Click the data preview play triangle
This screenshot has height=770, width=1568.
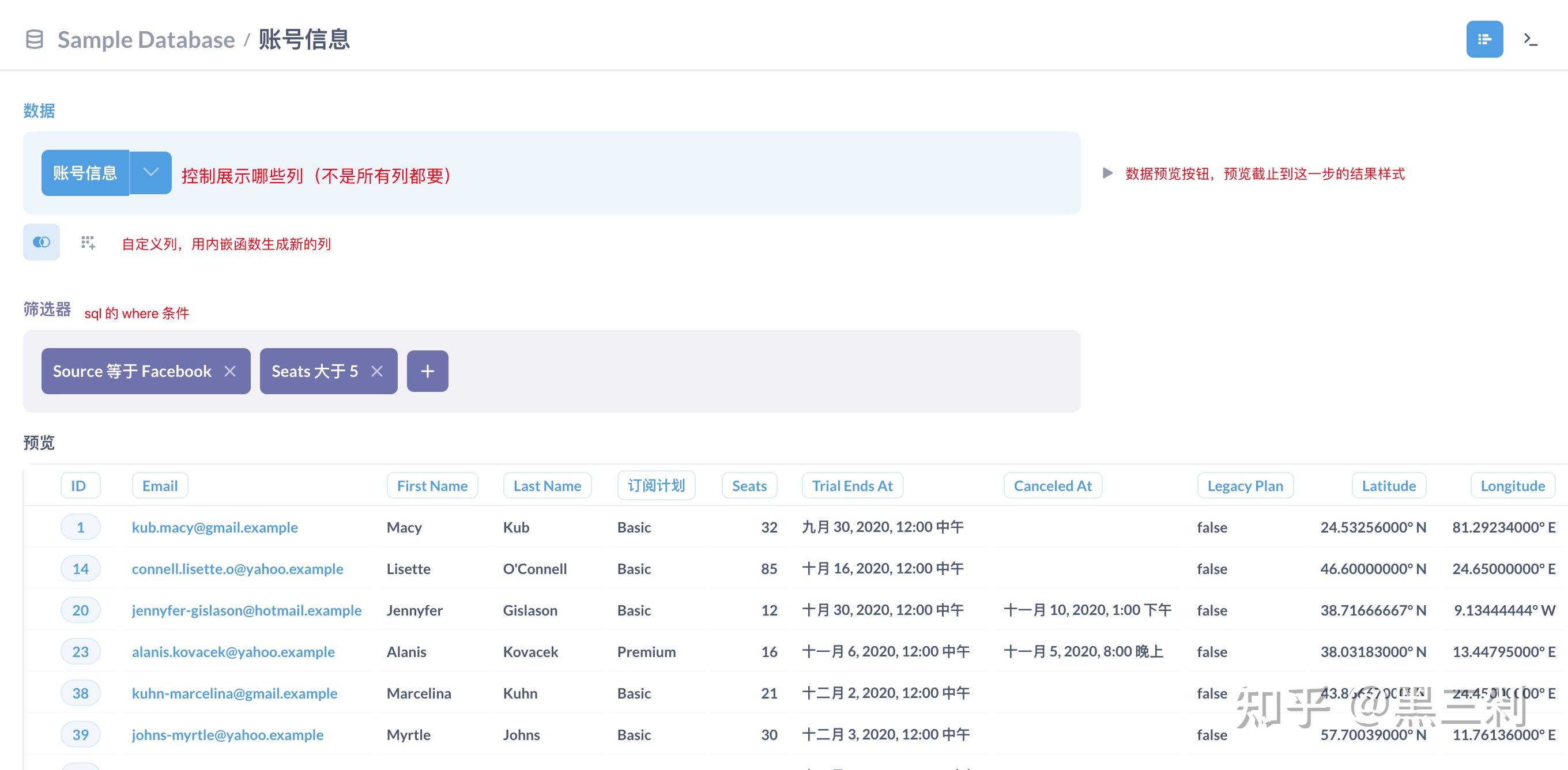pyautogui.click(x=1108, y=173)
